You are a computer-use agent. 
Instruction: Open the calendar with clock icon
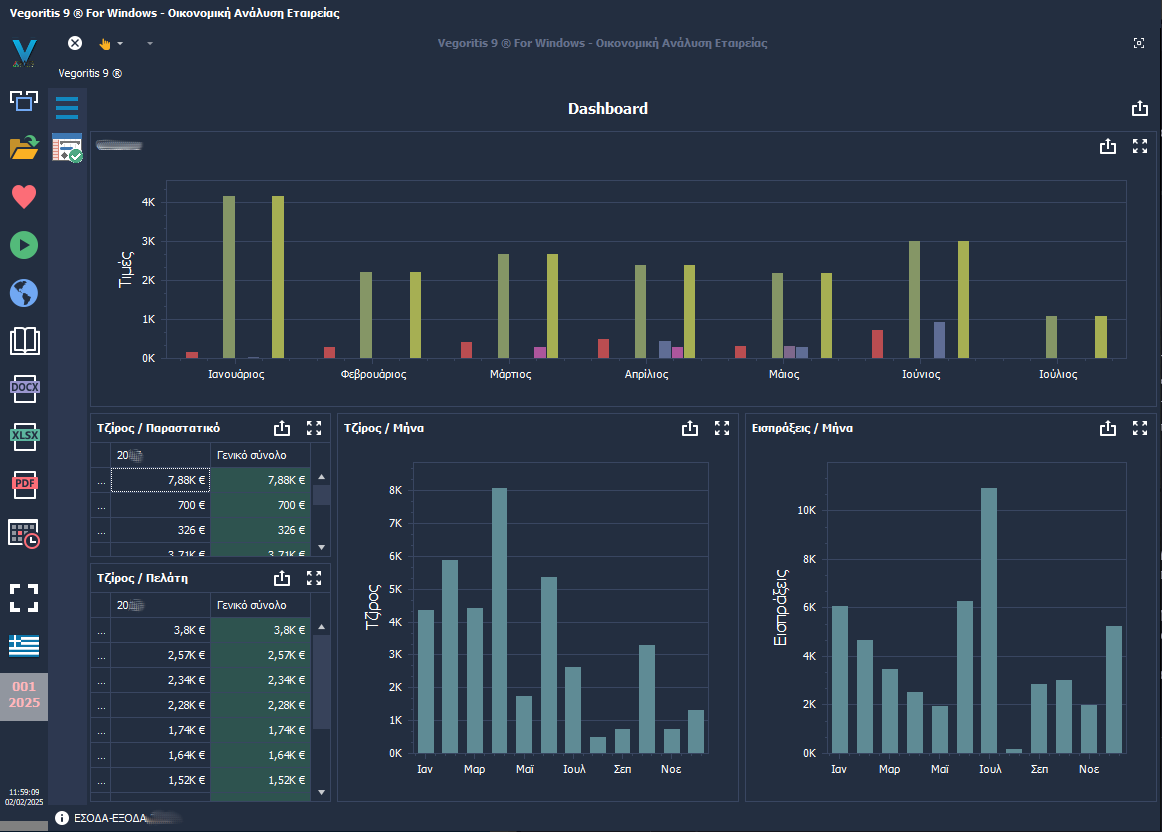(x=24, y=534)
